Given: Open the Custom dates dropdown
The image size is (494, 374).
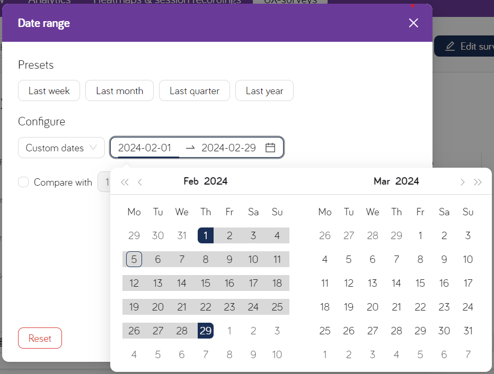Looking at the screenshot, I should [x=61, y=148].
